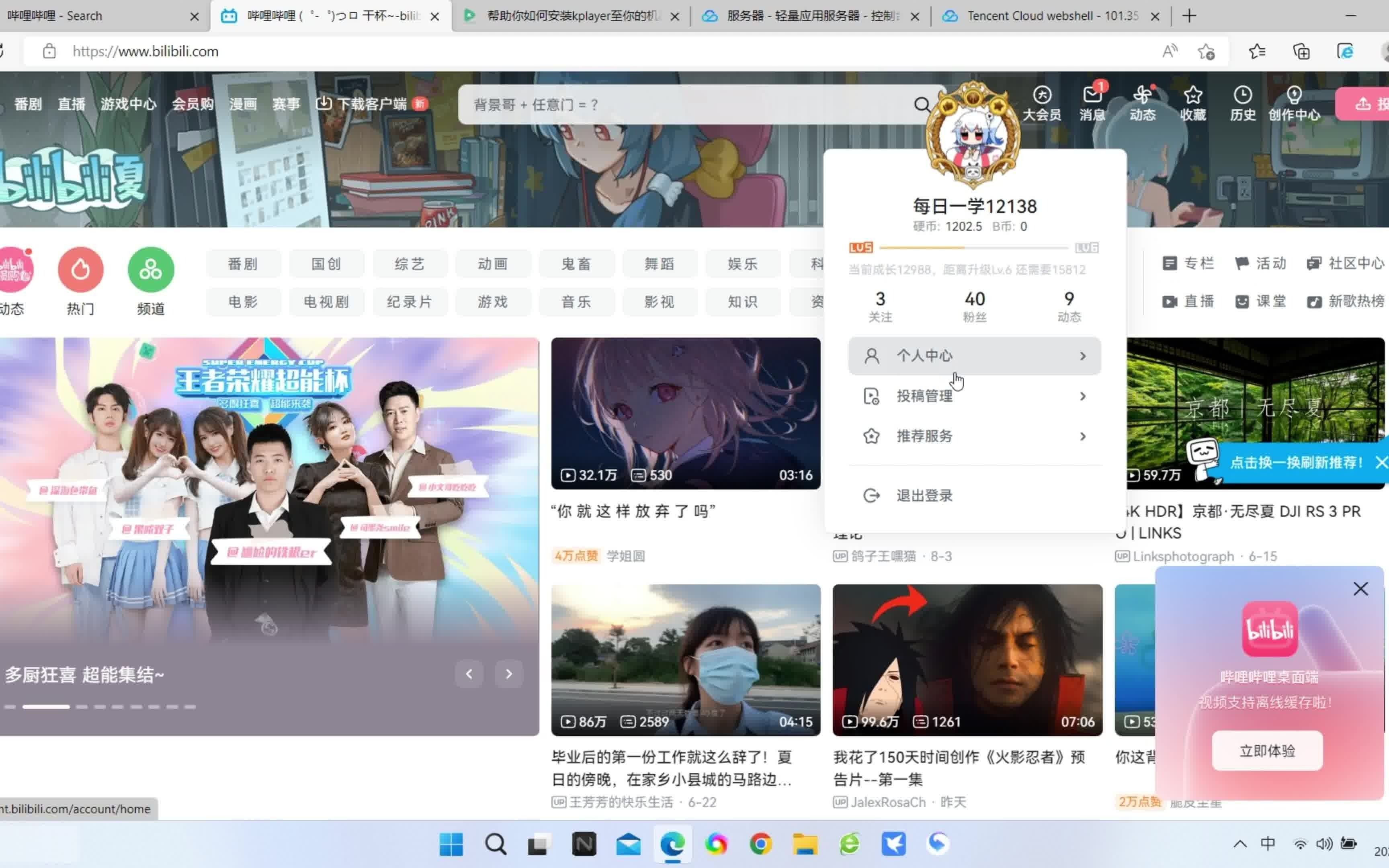Click the search magnifier icon in search bar
The height and width of the screenshot is (868, 1389).
coord(922,104)
